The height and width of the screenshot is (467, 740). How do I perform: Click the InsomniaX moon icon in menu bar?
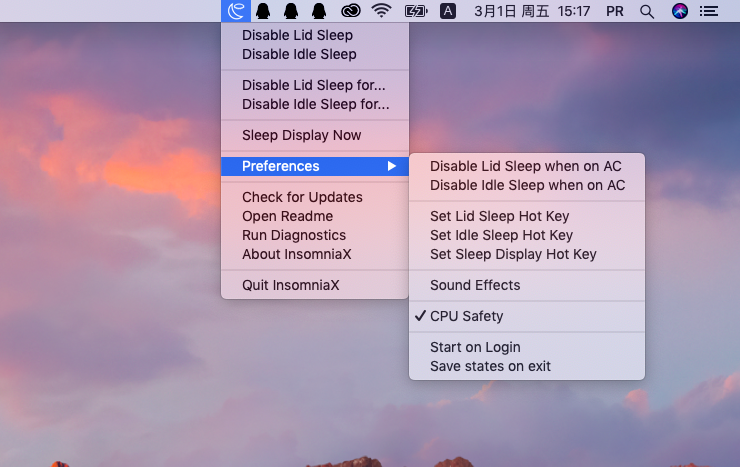236,11
